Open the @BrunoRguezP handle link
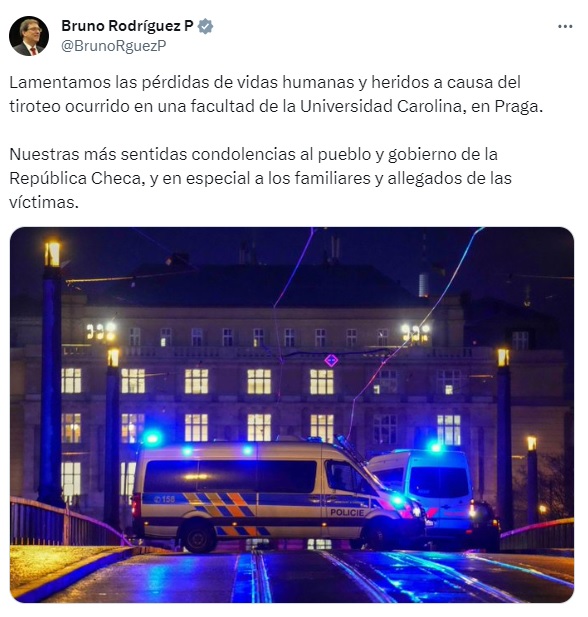This screenshot has width=588, height=617. coord(114,46)
